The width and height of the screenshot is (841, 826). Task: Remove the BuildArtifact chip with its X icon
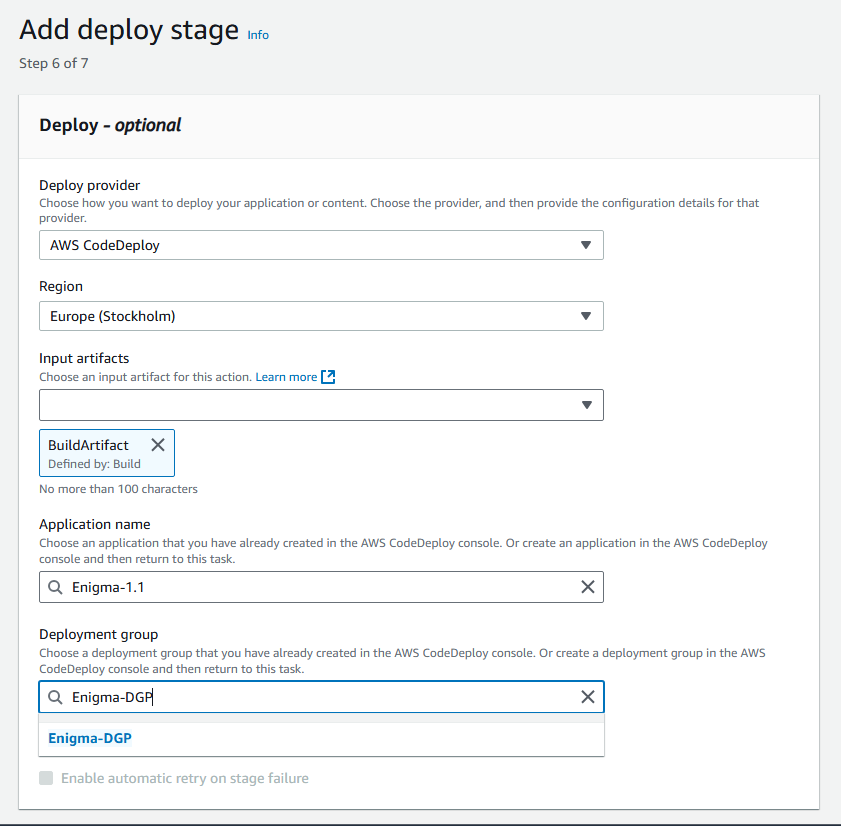point(158,445)
